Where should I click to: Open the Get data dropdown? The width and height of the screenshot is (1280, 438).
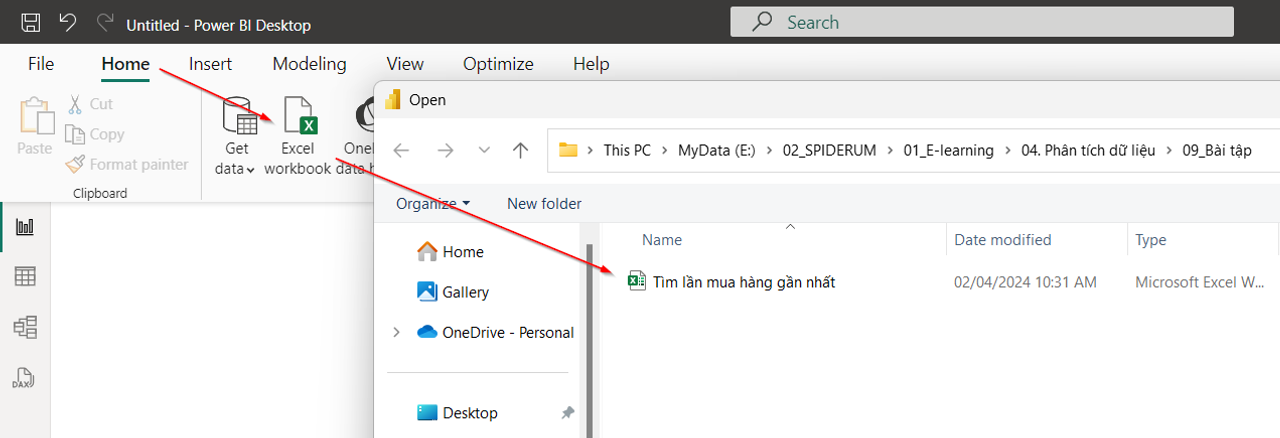[x=236, y=136]
